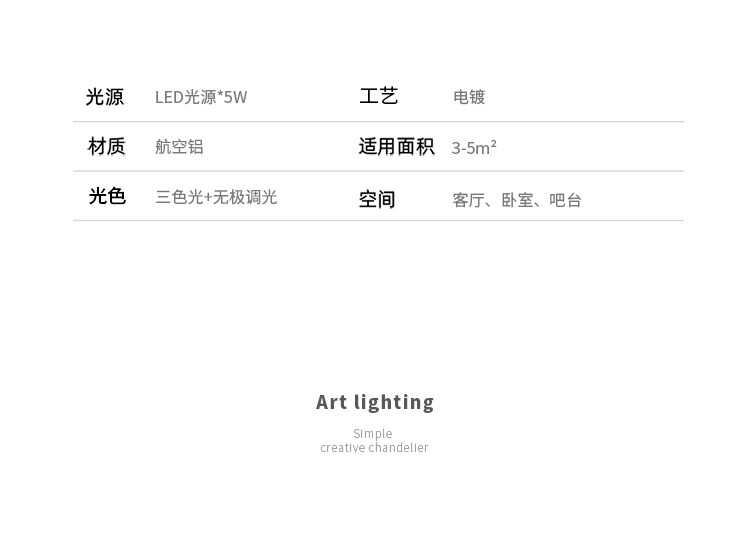Screen dimensions: 750x534
Task: Click the 工艺 label
Action: click(x=379, y=96)
